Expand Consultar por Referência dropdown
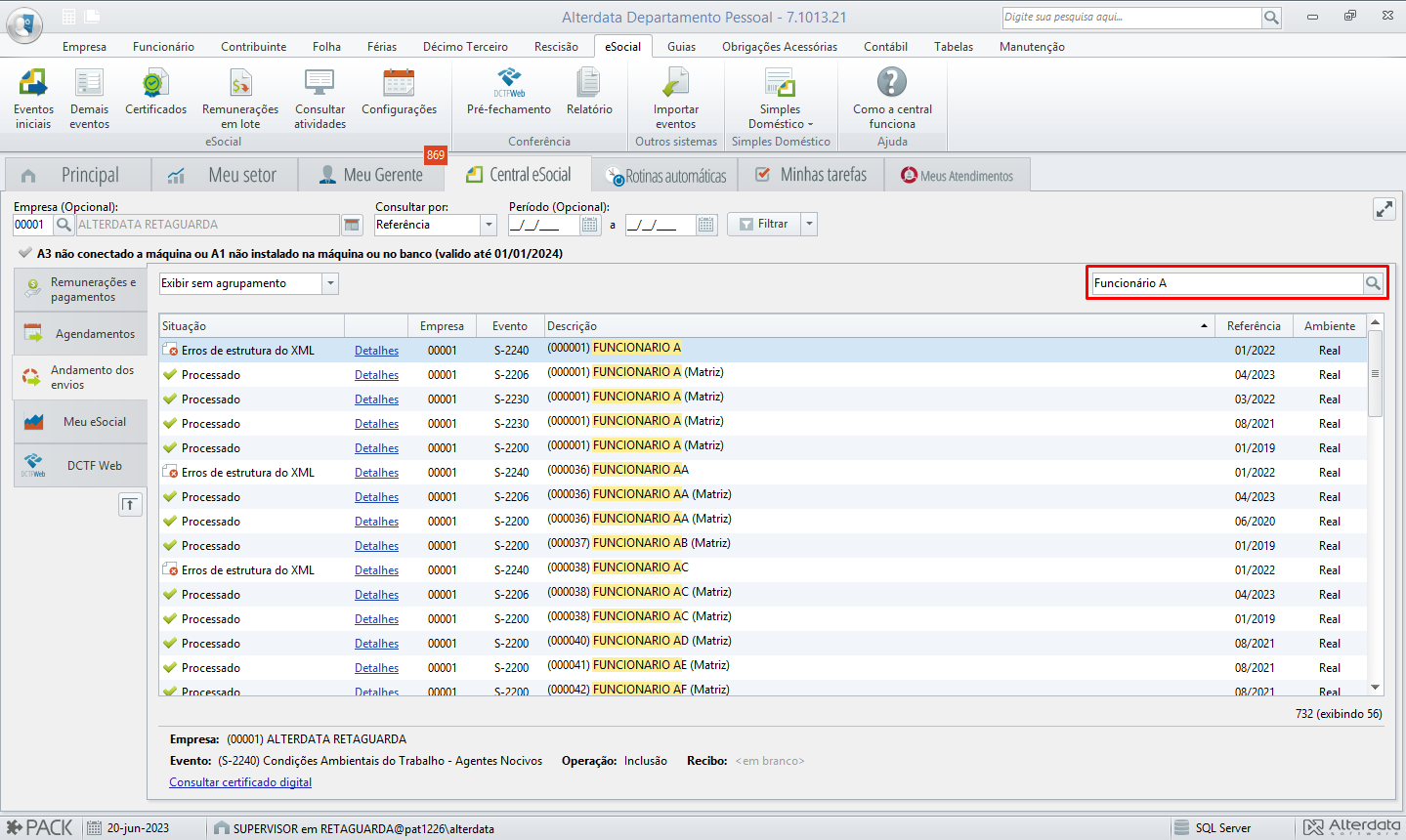The image size is (1406, 840). click(x=489, y=225)
